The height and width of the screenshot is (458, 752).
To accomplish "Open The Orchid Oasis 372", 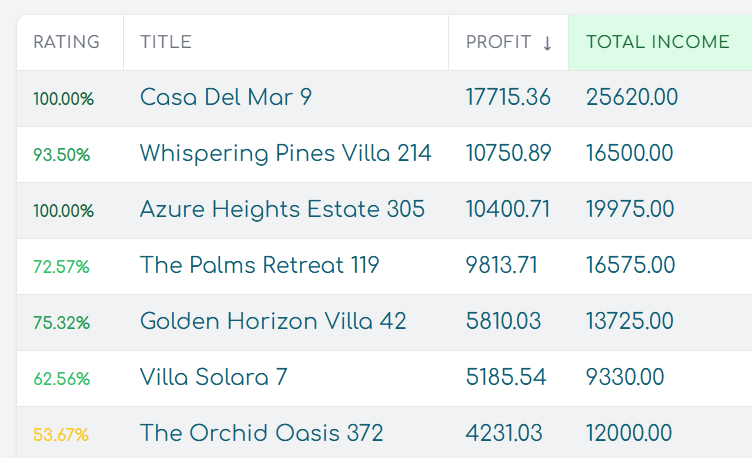I will [262, 434].
